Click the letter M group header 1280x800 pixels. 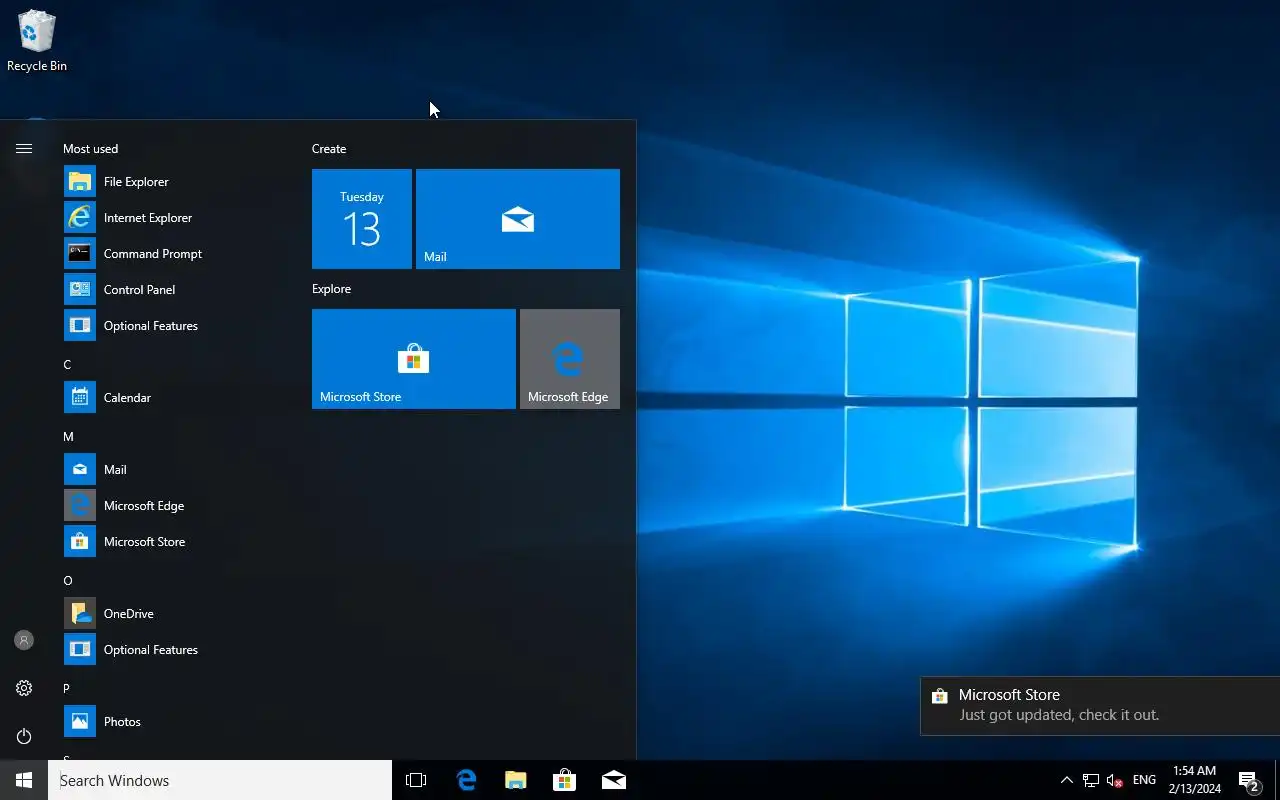tap(68, 436)
